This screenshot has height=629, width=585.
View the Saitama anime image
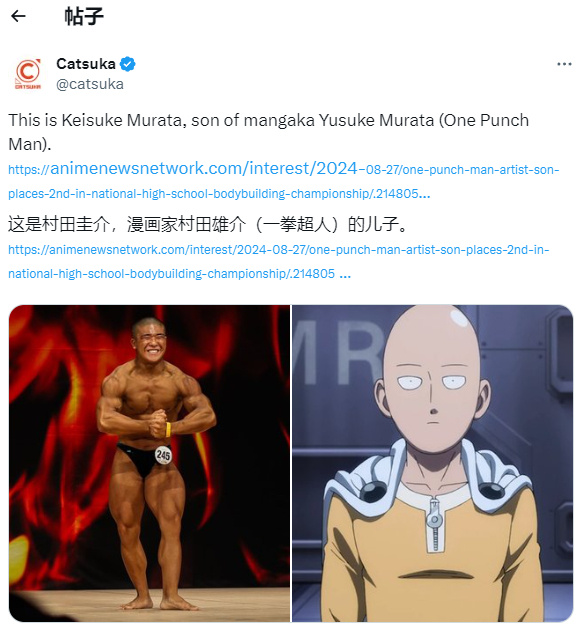(x=433, y=463)
